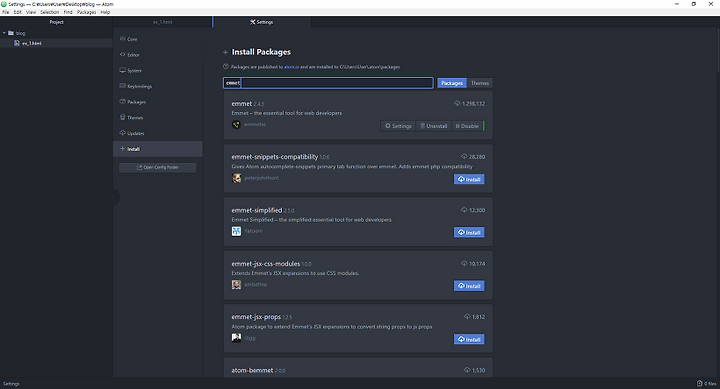Install emmet-jsx-props package
Image resolution: width=720 pixels, height=389 pixels.
[x=469, y=339]
